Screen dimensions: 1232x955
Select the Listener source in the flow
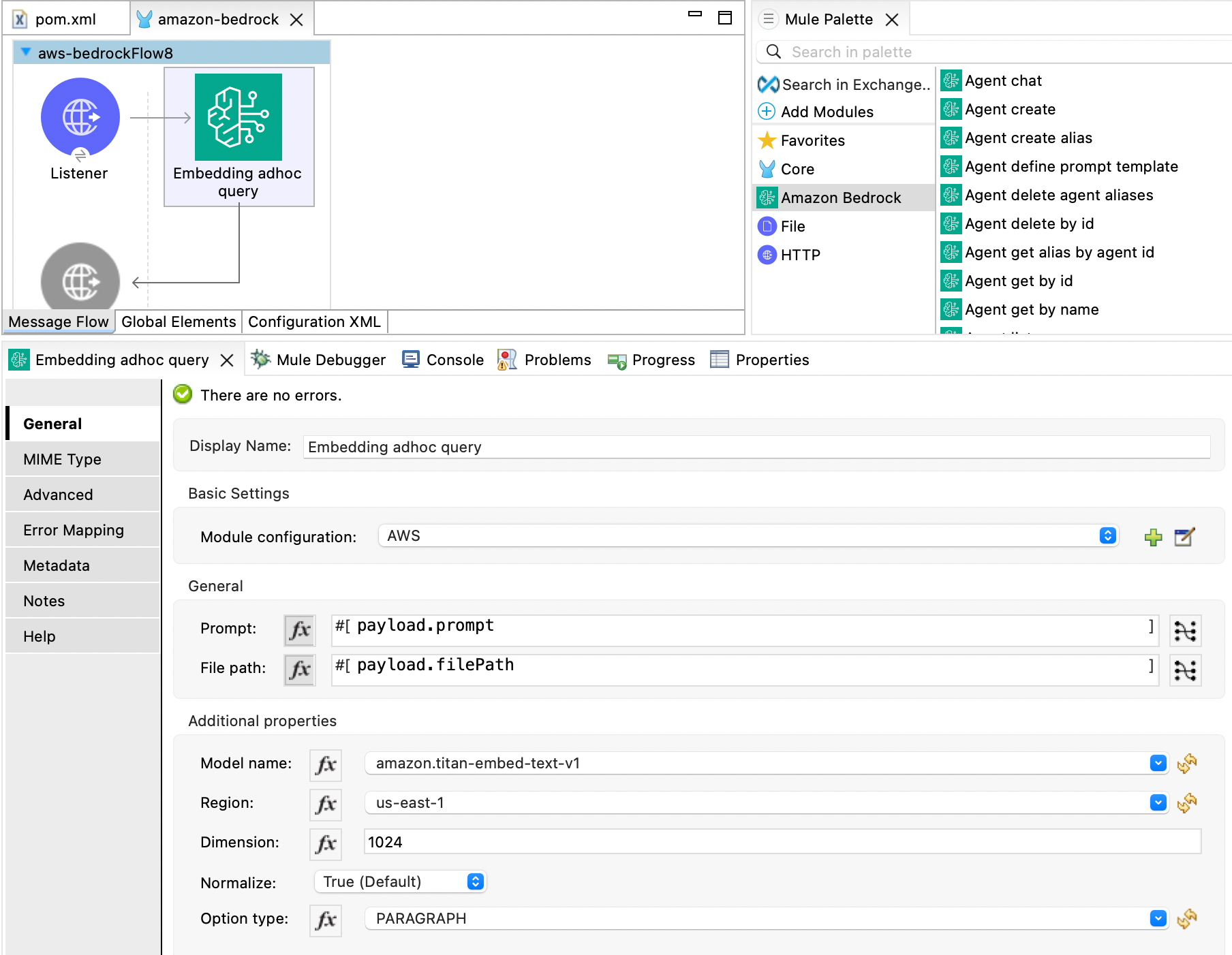[80, 117]
